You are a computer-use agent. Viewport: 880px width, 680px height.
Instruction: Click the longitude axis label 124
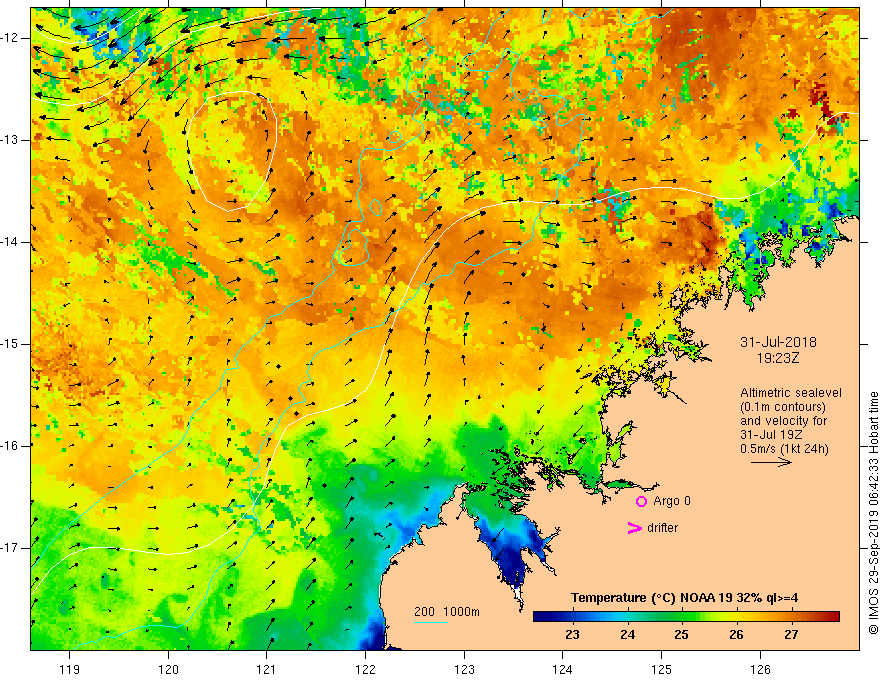pos(563,669)
